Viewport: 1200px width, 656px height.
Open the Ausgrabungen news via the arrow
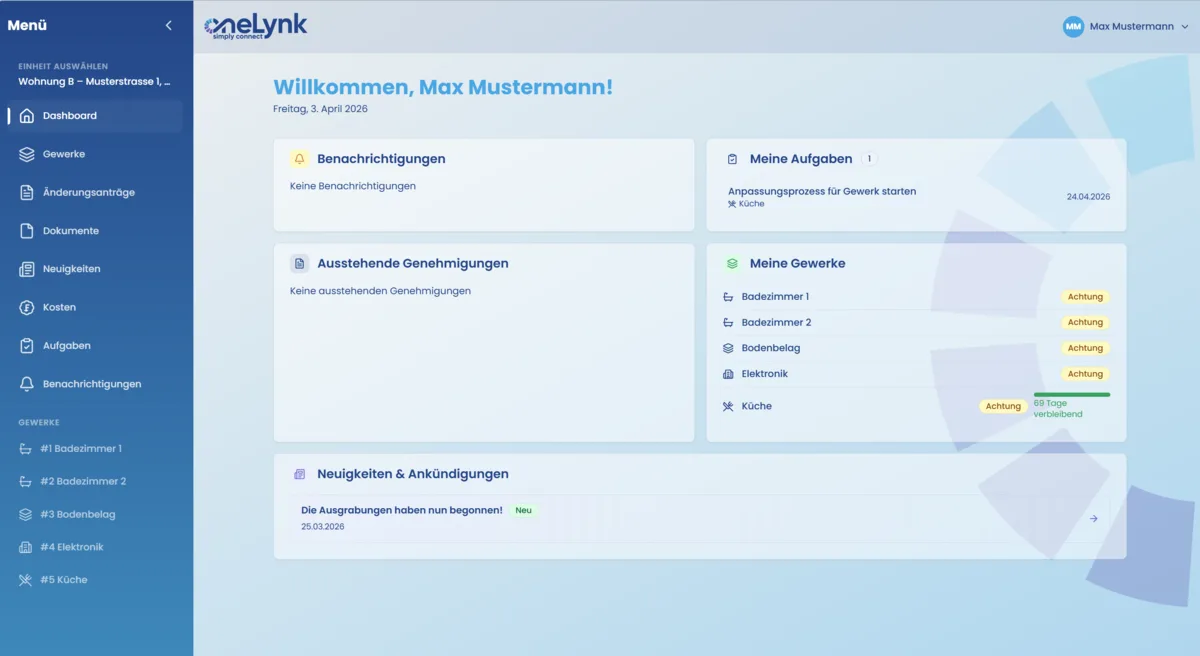[x=1093, y=518]
